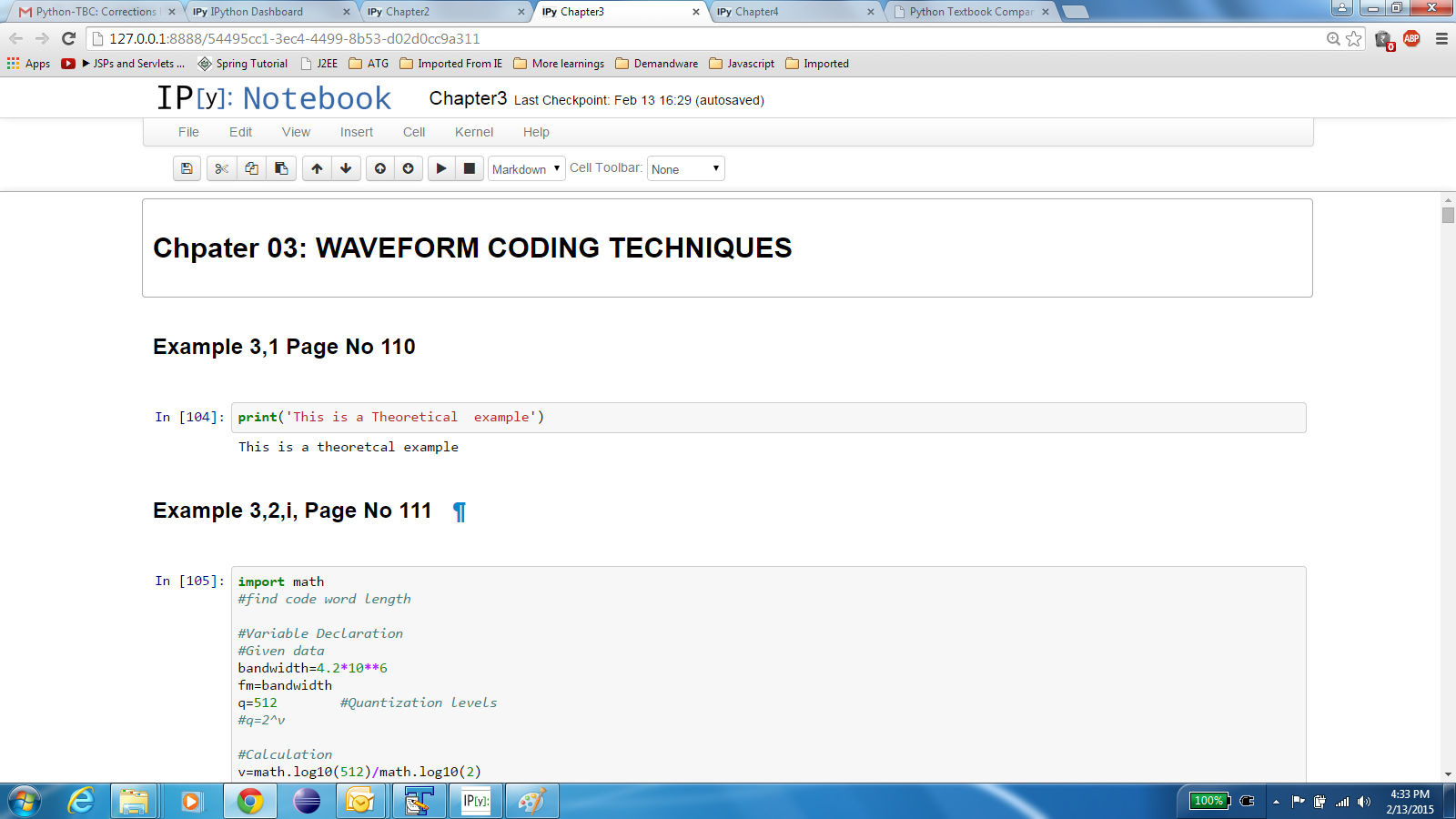Viewport: 1456px width, 819px height.
Task: Run the current cell
Action: click(441, 168)
